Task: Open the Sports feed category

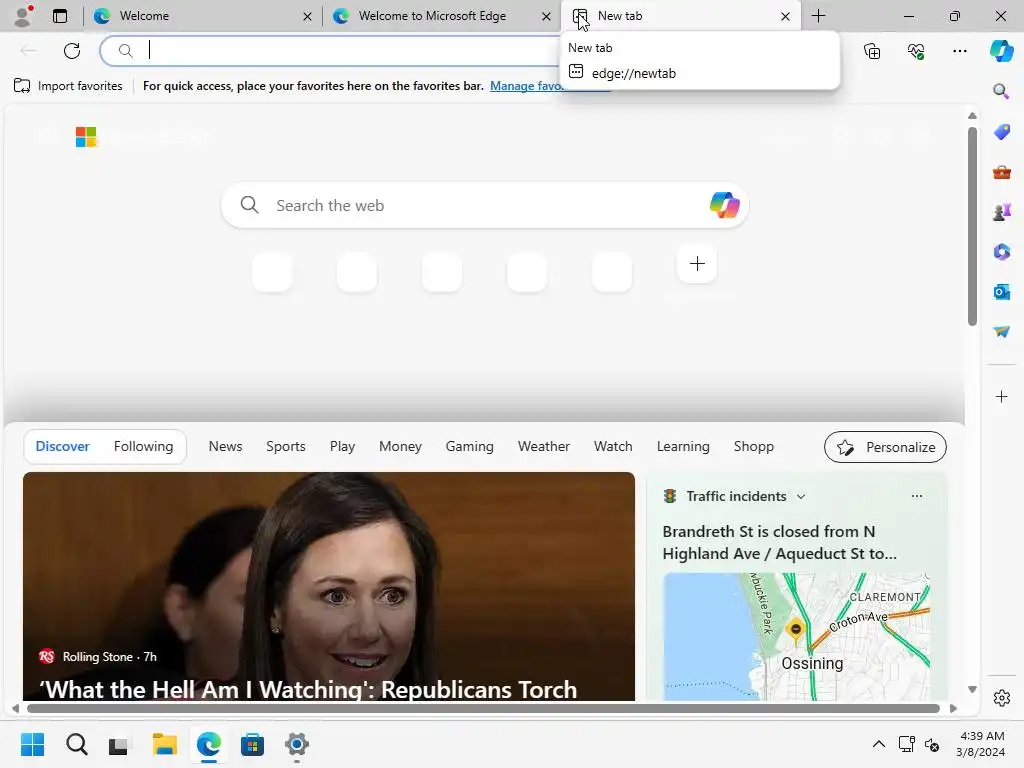Action: [x=285, y=446]
